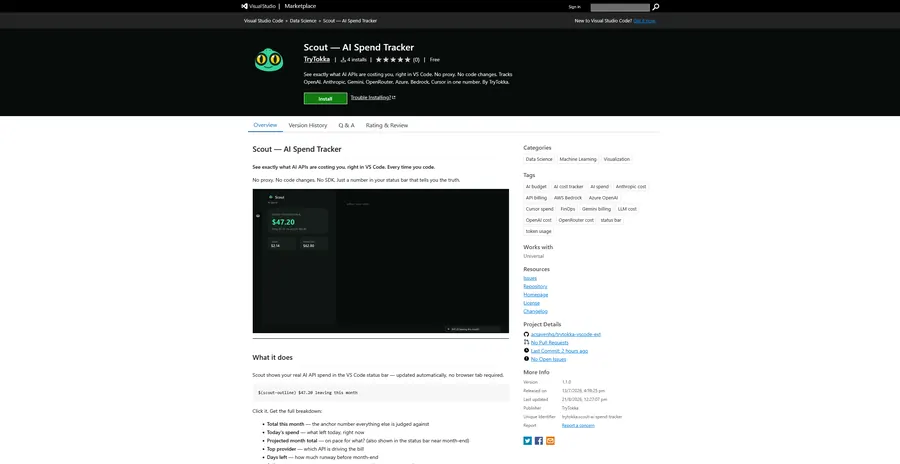Click the search magnifier icon

click(656, 7)
